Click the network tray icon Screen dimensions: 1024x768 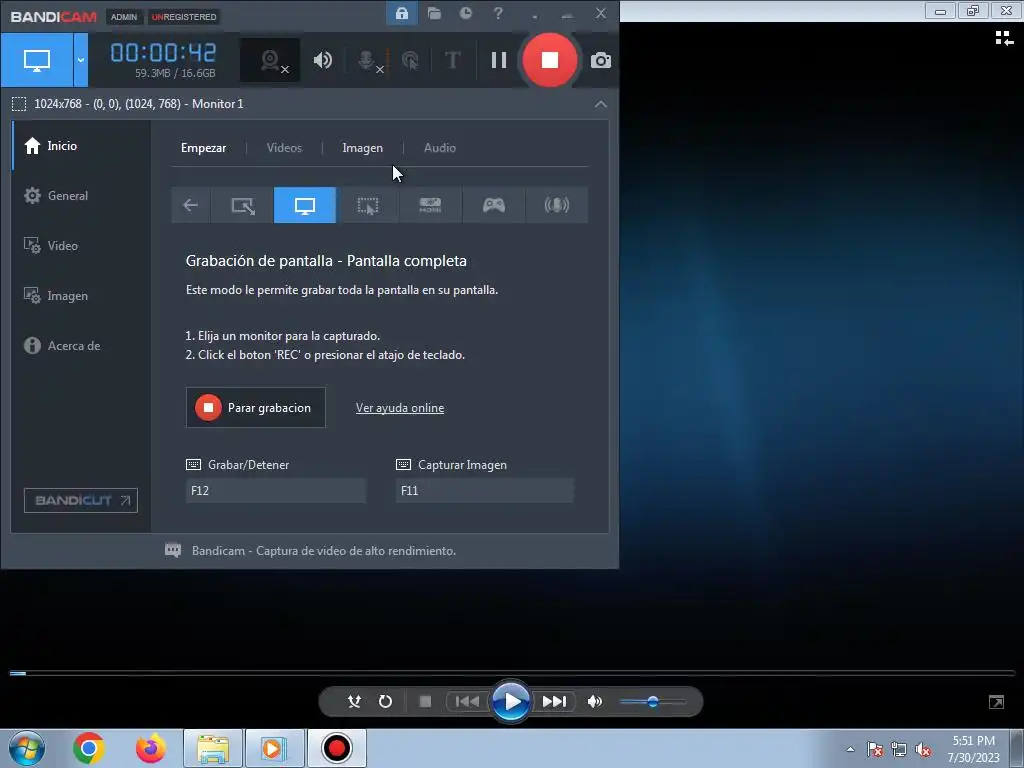pos(899,750)
